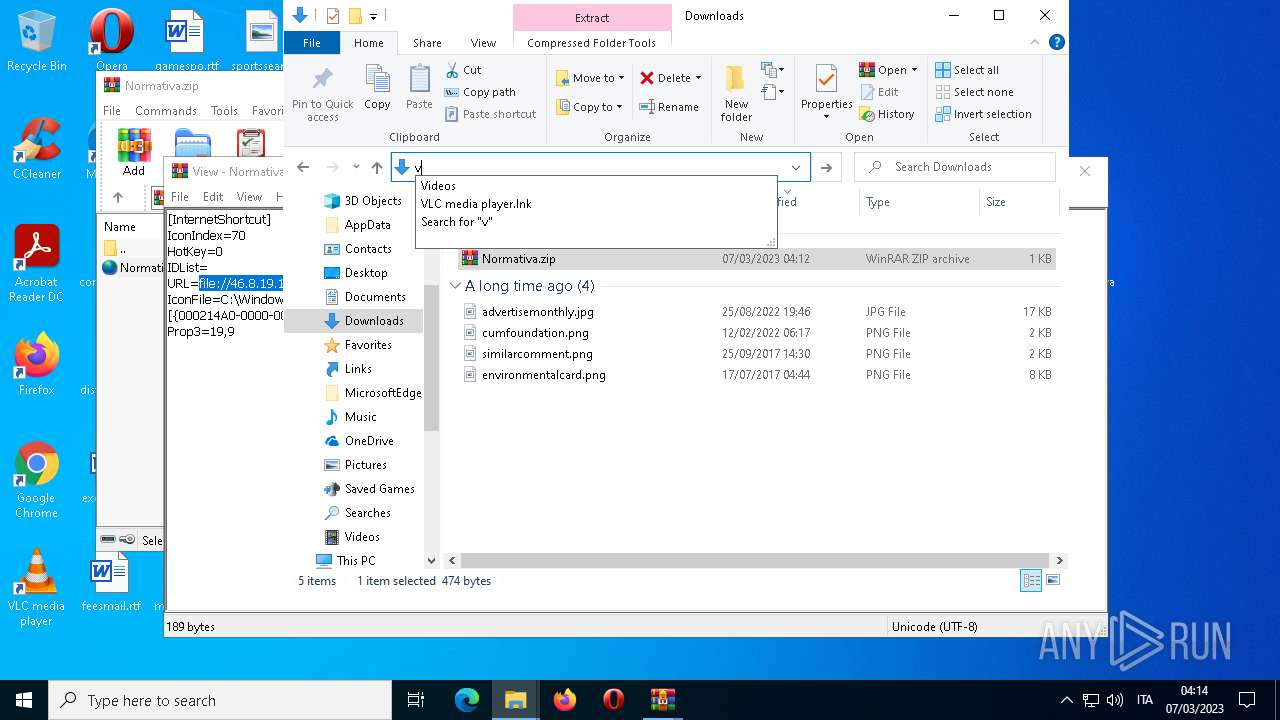
Task: Click the Go to arrow button
Action: click(826, 168)
